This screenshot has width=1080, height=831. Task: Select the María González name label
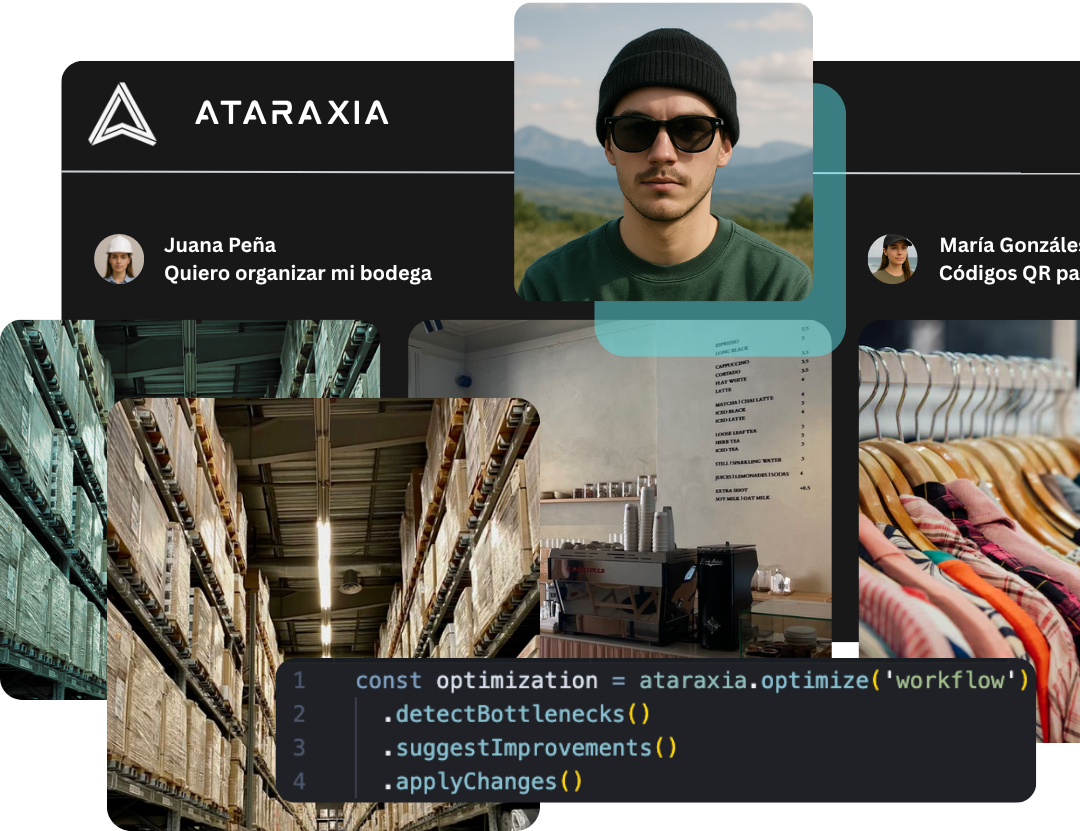pos(1008,245)
